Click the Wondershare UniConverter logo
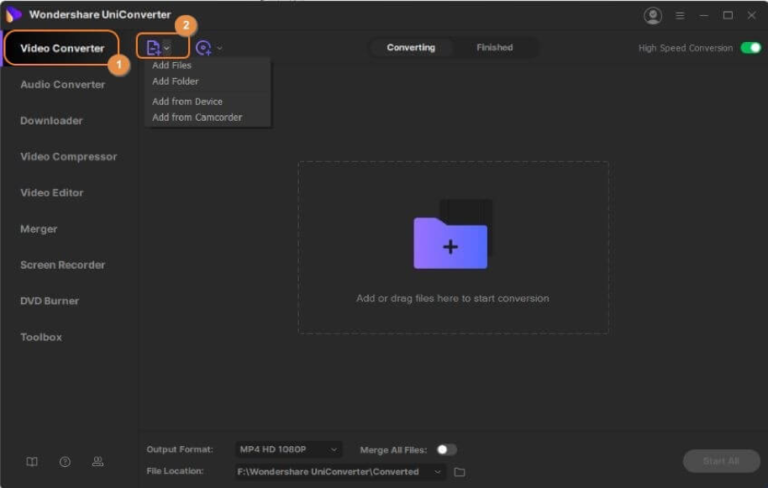Image resolution: width=768 pixels, height=488 pixels. (13, 15)
